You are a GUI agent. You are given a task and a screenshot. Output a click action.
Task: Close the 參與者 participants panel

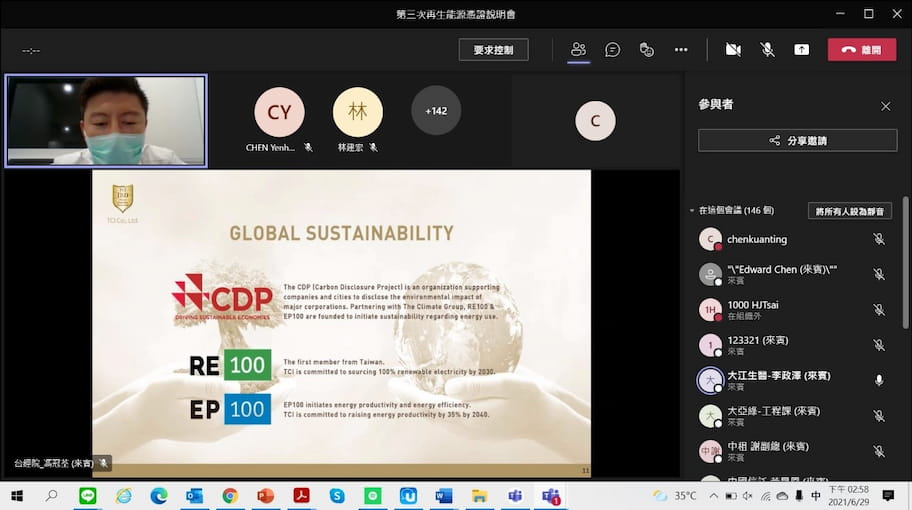click(x=885, y=106)
